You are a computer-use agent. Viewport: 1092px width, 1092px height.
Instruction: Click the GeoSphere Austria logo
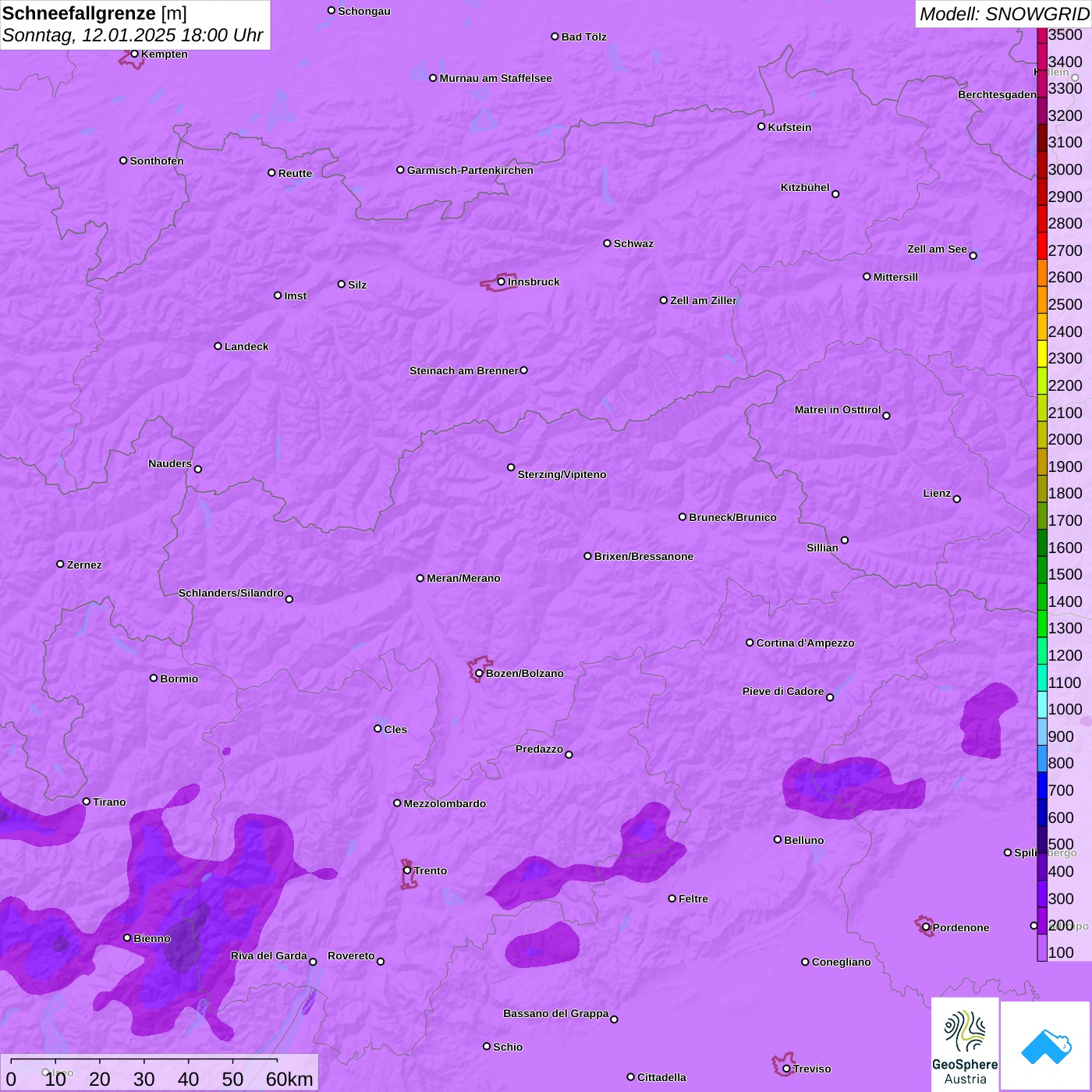pos(965,1044)
